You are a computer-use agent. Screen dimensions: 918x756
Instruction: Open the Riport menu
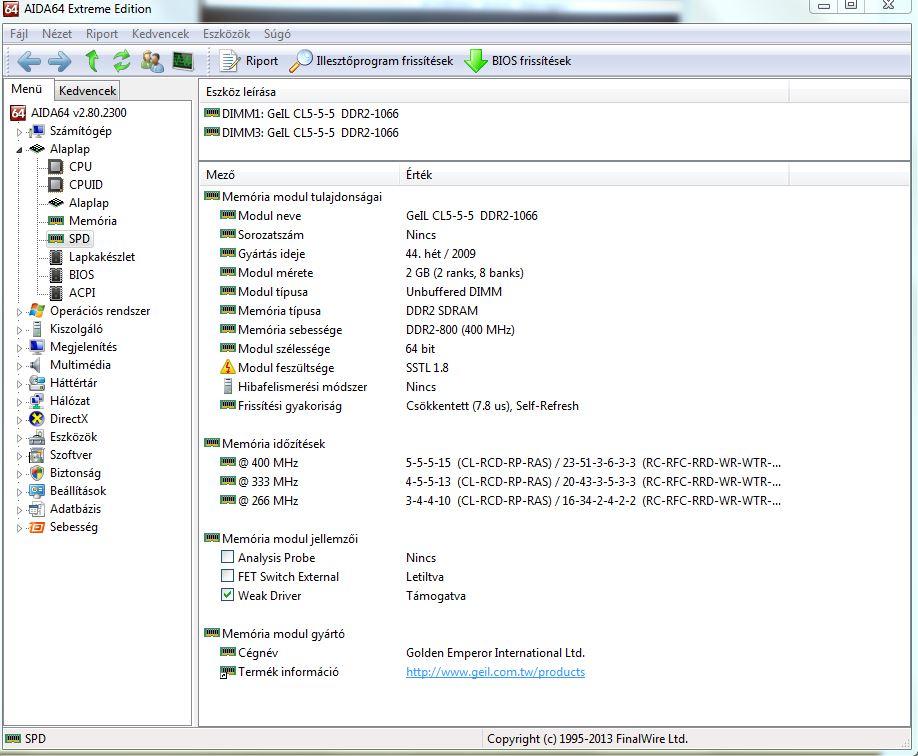tap(102, 34)
